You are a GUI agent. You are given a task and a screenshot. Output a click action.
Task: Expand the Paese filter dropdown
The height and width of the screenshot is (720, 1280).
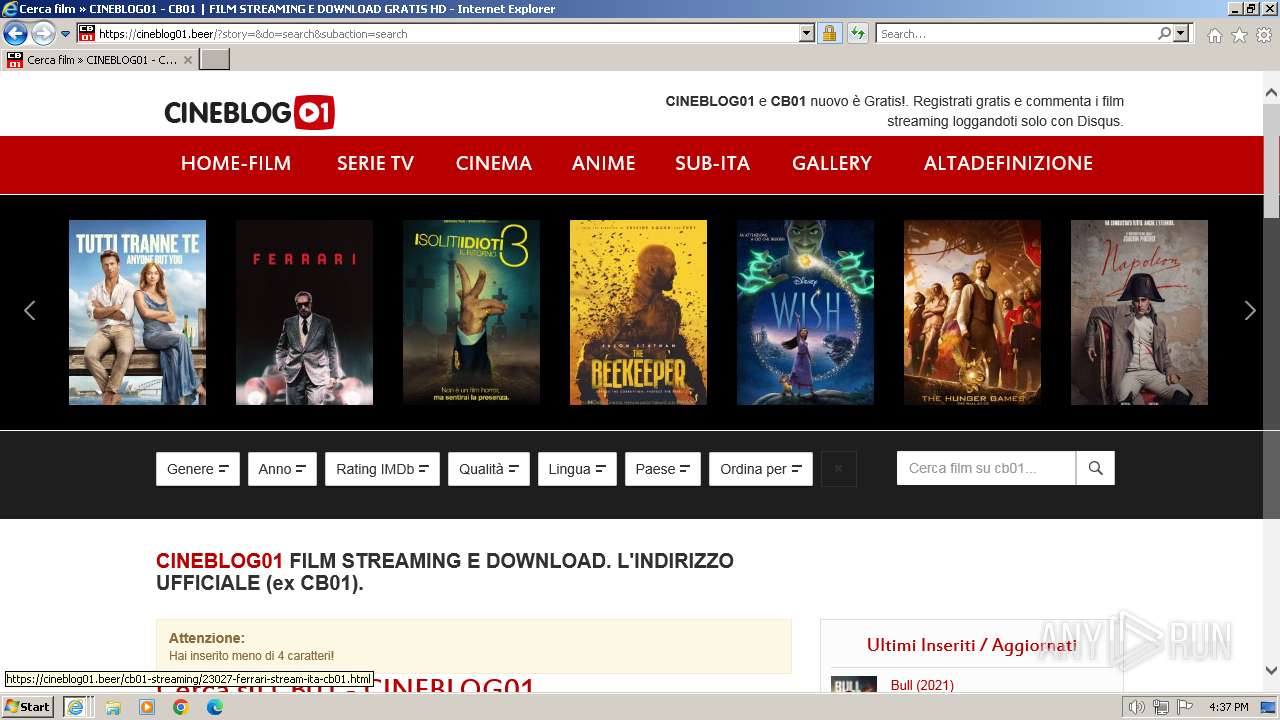(662, 469)
